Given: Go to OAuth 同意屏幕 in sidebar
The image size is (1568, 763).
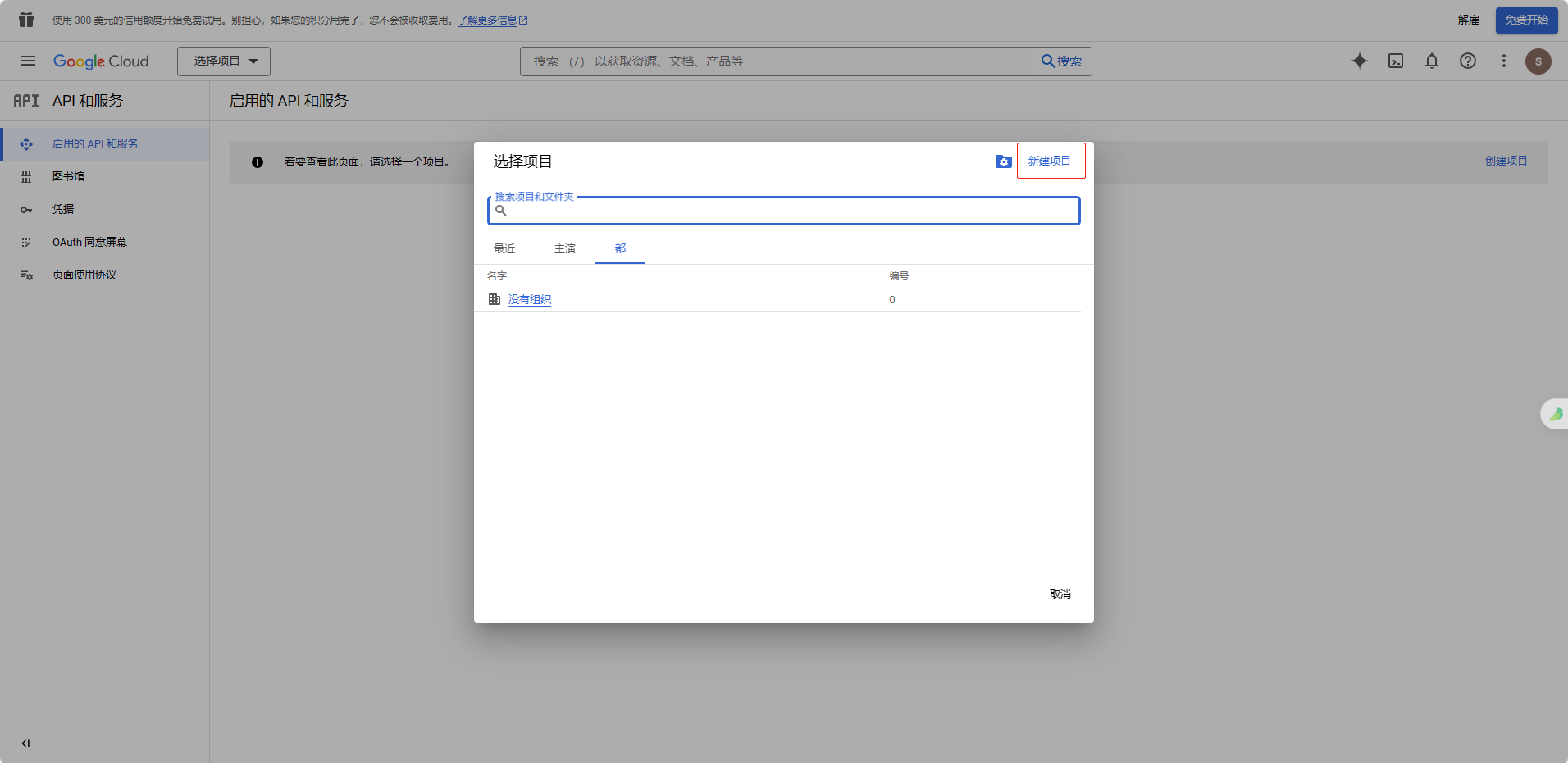Looking at the screenshot, I should pos(89,242).
